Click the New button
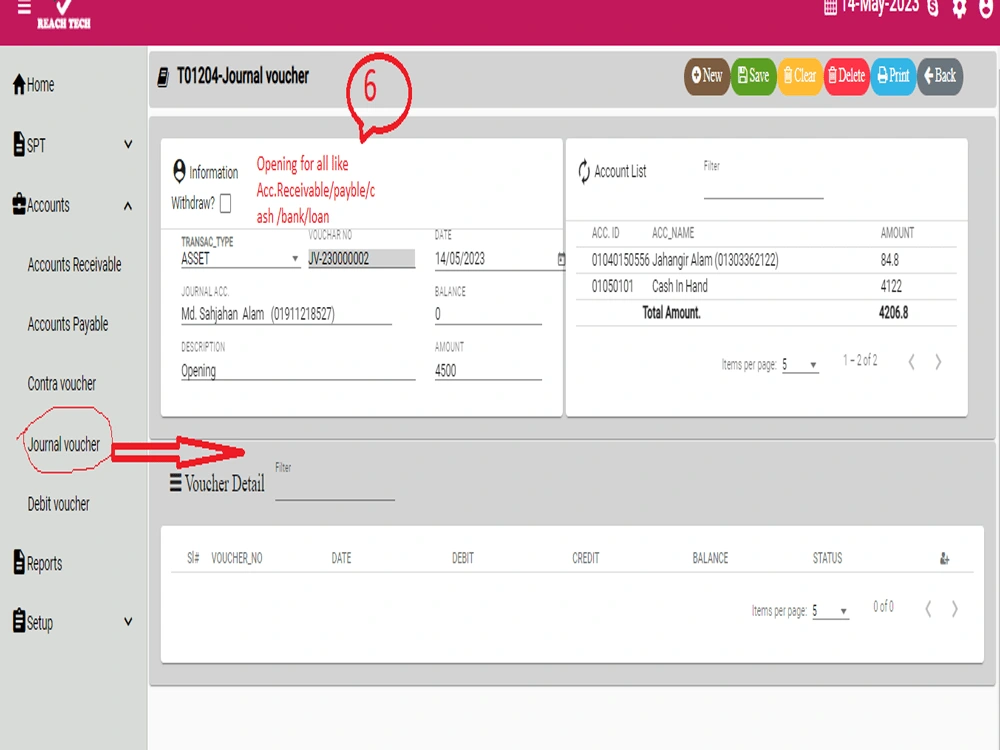This screenshot has height=750, width=1000. pyautogui.click(x=707, y=76)
